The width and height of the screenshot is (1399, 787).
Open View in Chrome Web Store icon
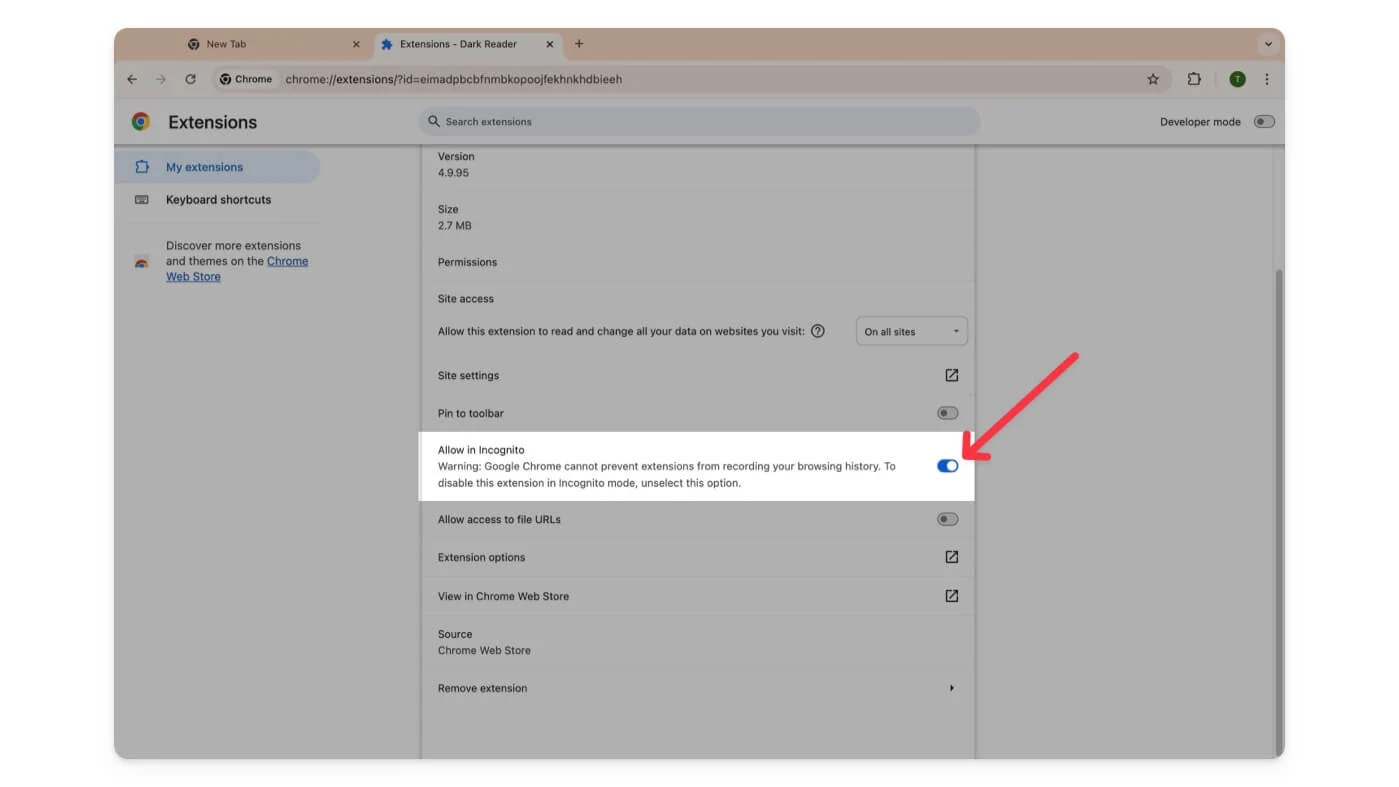tap(951, 596)
